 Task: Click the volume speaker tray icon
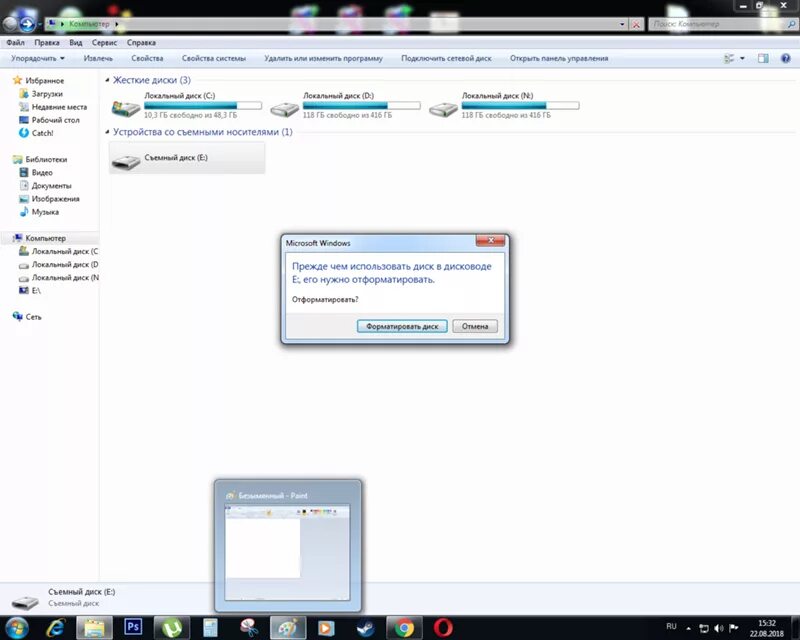click(719, 628)
